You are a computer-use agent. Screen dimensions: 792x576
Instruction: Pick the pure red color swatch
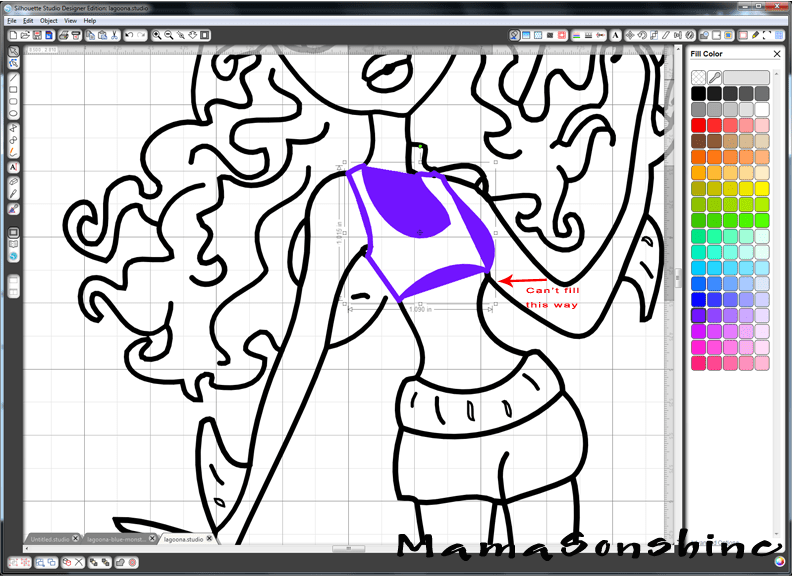tap(698, 125)
